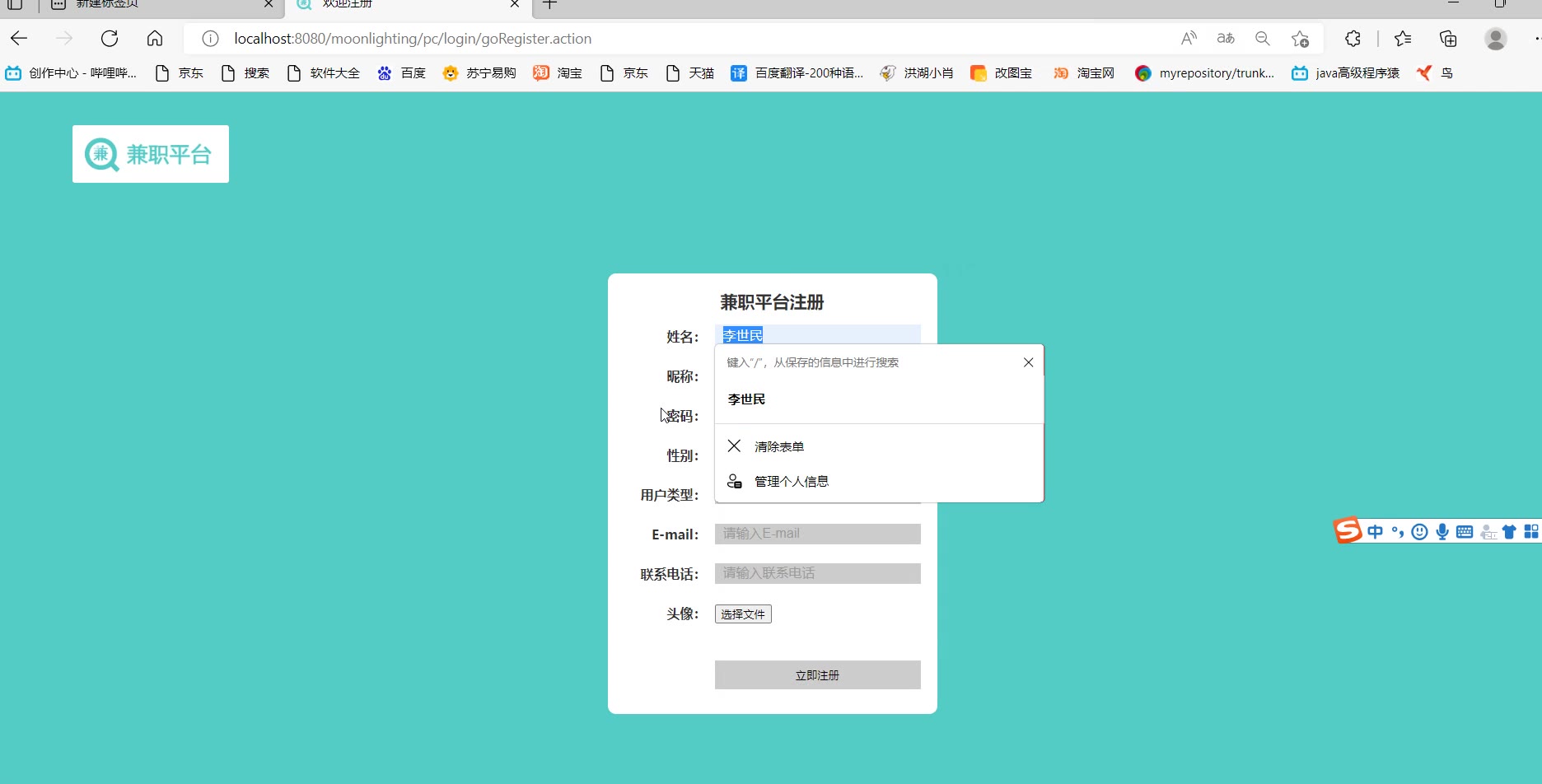Image resolution: width=1542 pixels, height=784 pixels.
Task: Open the 百度 bookmark
Action: 401,73
